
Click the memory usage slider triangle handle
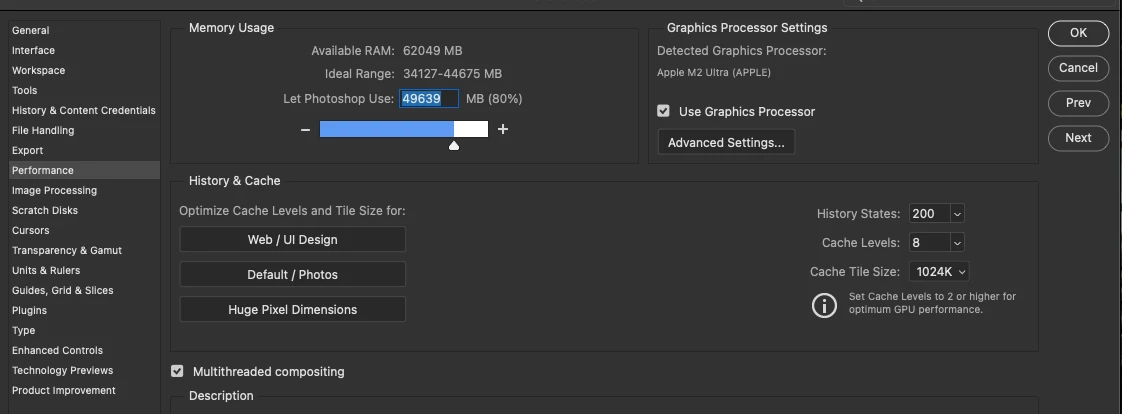coord(454,146)
